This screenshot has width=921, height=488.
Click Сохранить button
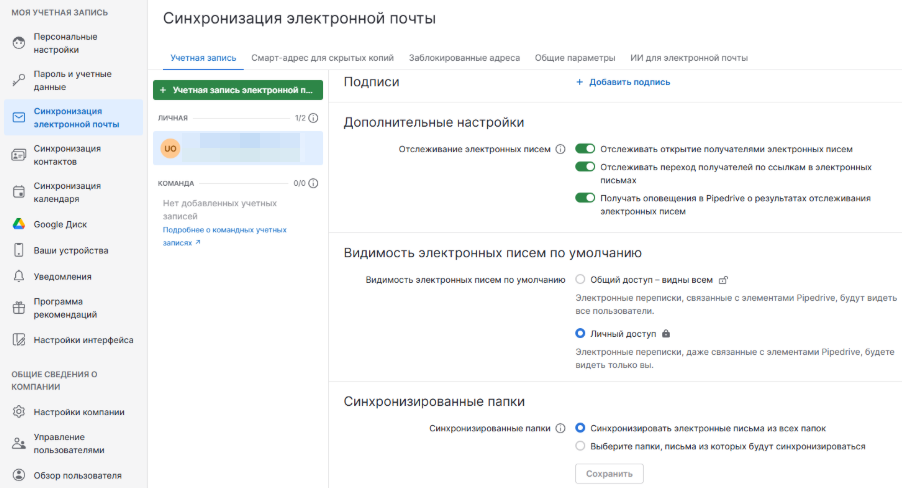609,473
